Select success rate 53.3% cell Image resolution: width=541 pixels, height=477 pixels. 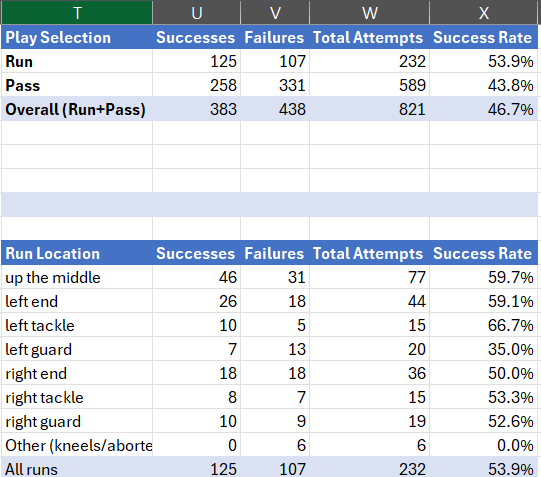click(484, 397)
